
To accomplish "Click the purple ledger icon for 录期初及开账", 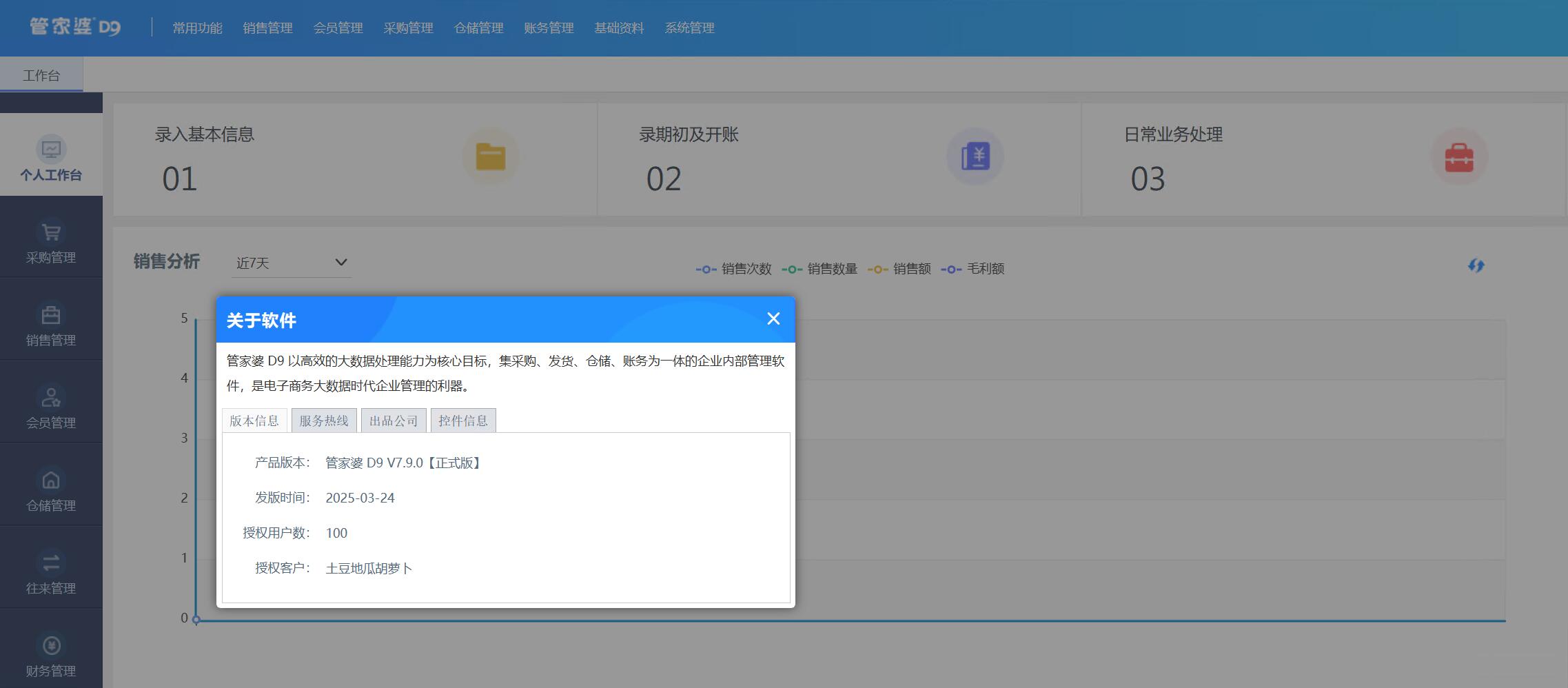I will coord(975,156).
